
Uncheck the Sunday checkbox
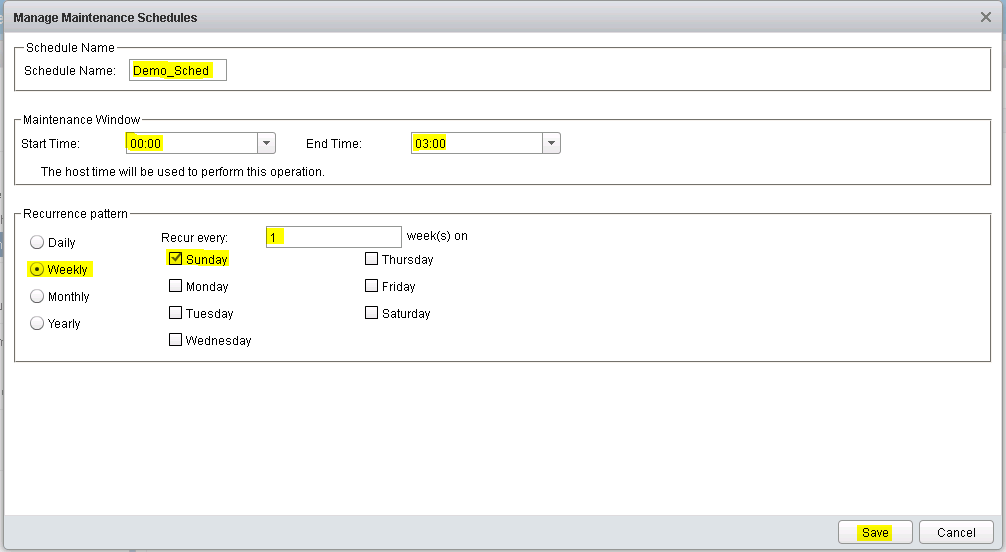tap(176, 259)
